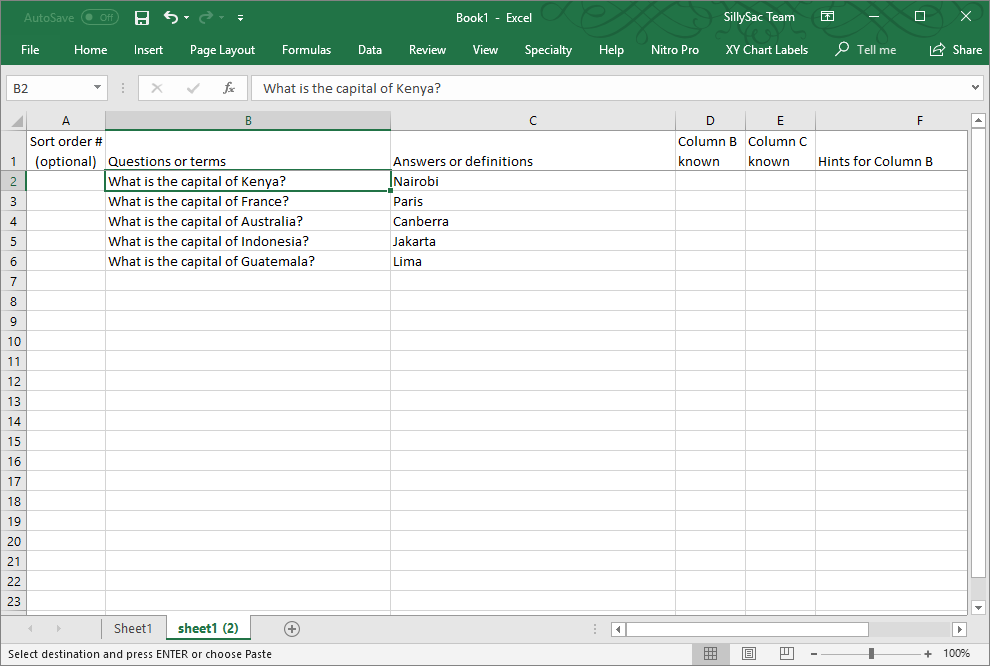Expand the Name Box dropdown
This screenshot has width=990, height=666.
97,88
